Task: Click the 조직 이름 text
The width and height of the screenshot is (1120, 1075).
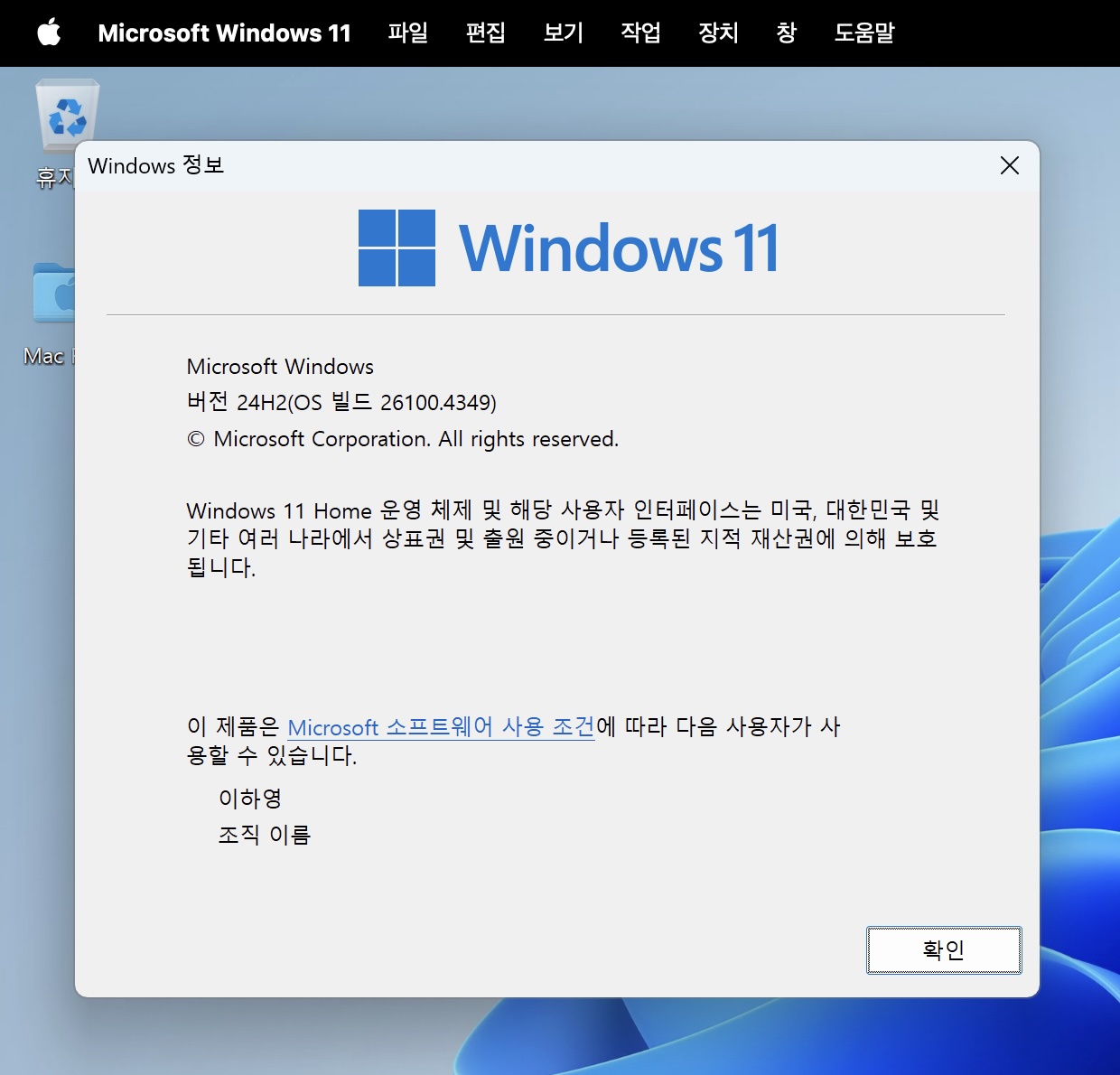Action: pyautogui.click(x=265, y=835)
